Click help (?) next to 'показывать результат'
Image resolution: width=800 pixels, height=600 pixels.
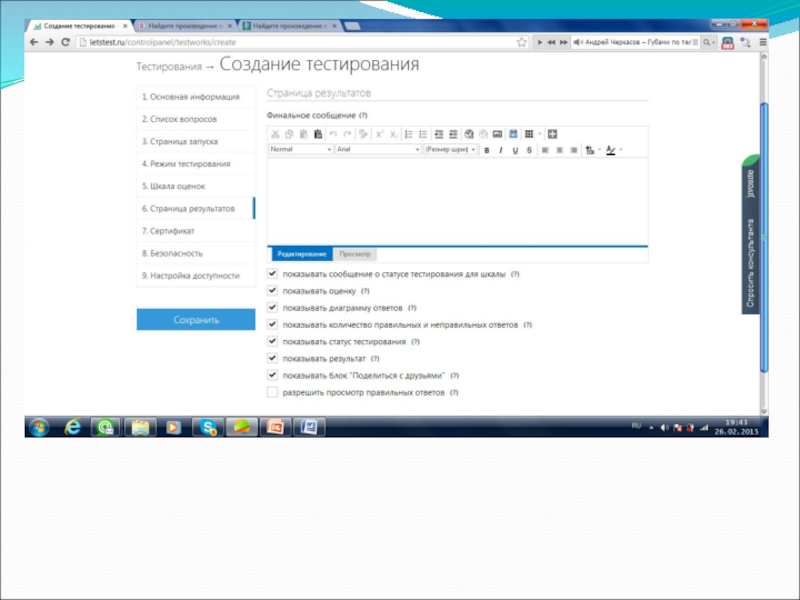(375, 359)
